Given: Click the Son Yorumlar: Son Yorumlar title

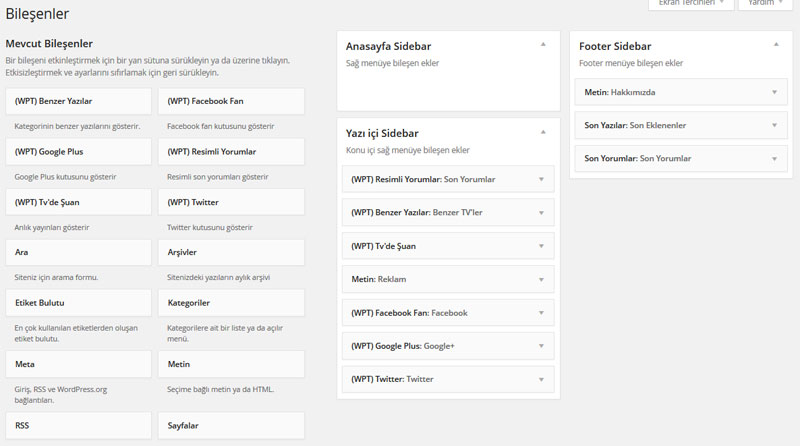Looking at the screenshot, I should [638, 159].
